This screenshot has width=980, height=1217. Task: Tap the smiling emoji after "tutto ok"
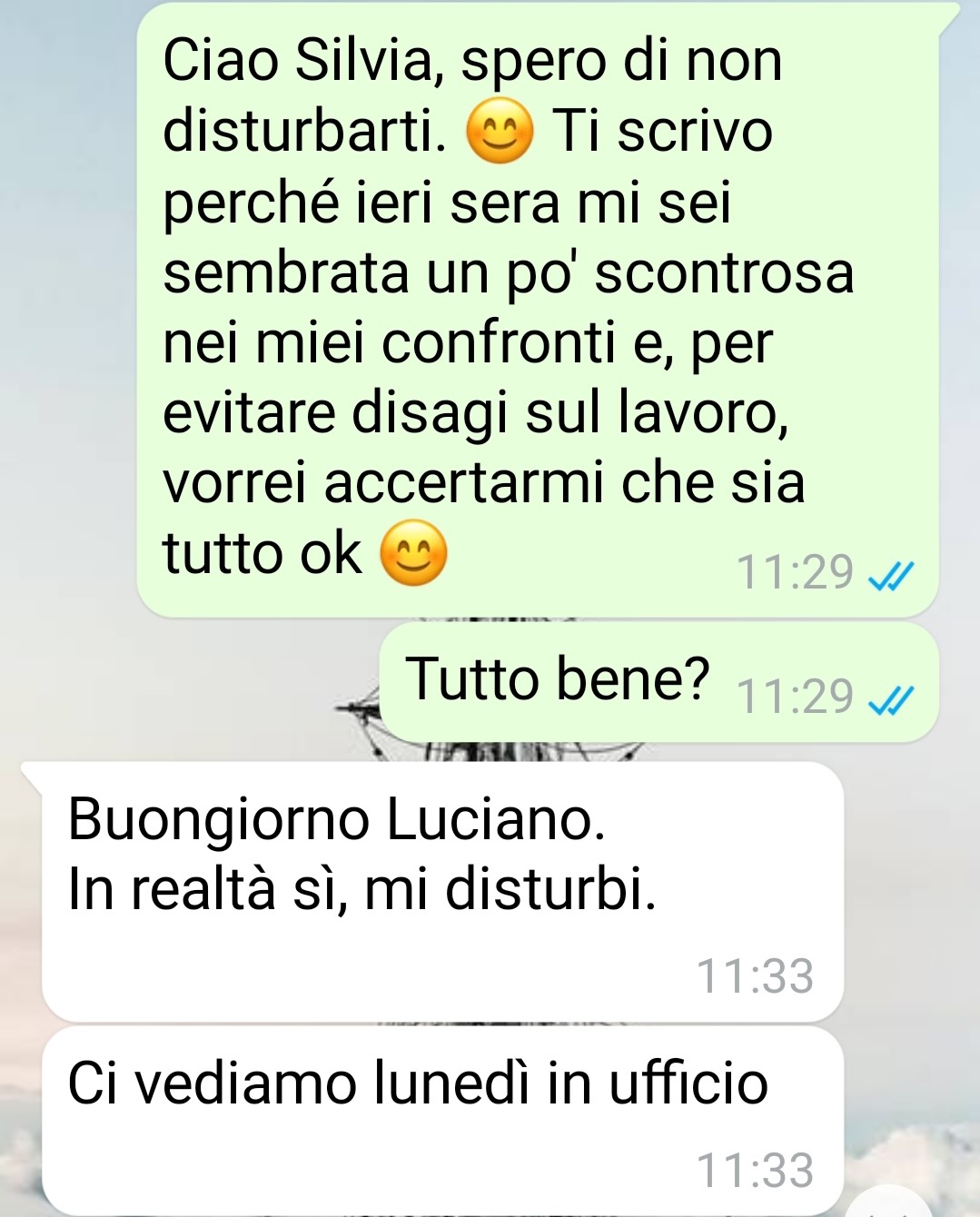(413, 553)
